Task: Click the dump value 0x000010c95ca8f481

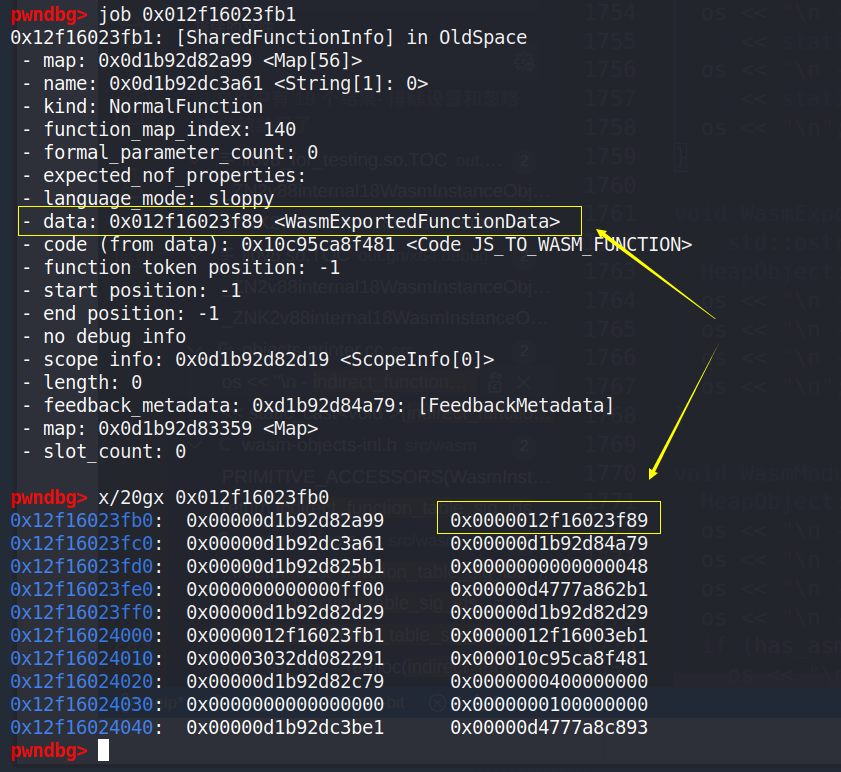Action: click(x=549, y=658)
